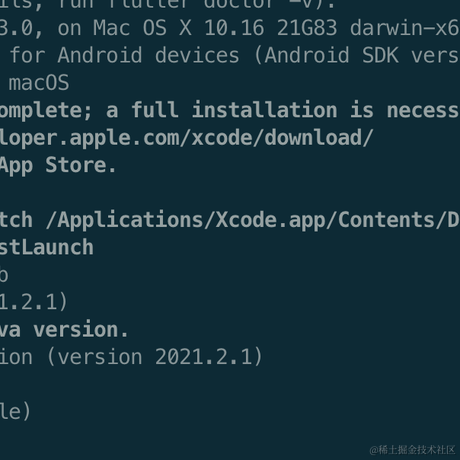
Task: Click the "(version" word before 2021.2.1
Action: click(x=95, y=357)
